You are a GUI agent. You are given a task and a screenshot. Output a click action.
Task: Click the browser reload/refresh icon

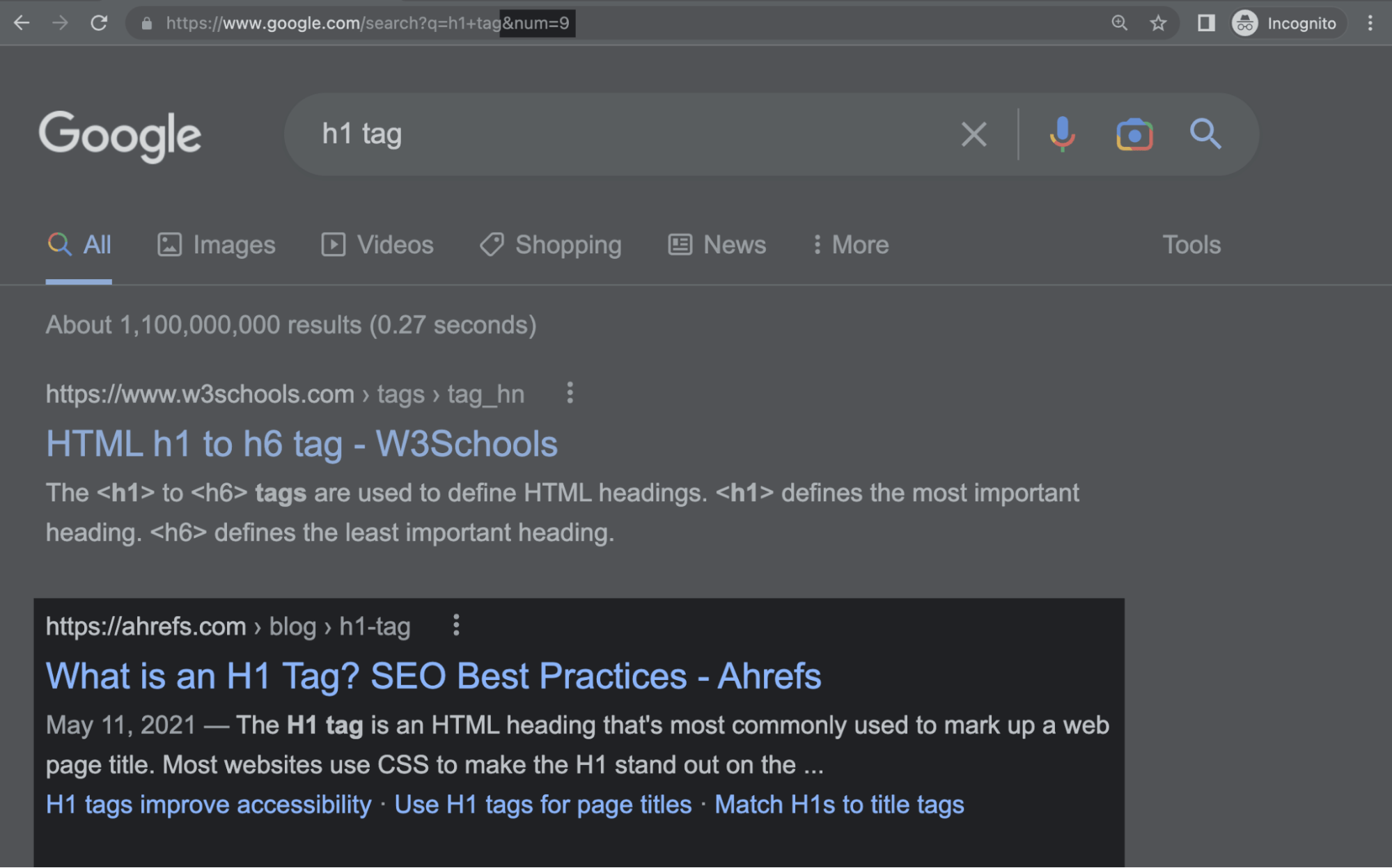[x=97, y=22]
